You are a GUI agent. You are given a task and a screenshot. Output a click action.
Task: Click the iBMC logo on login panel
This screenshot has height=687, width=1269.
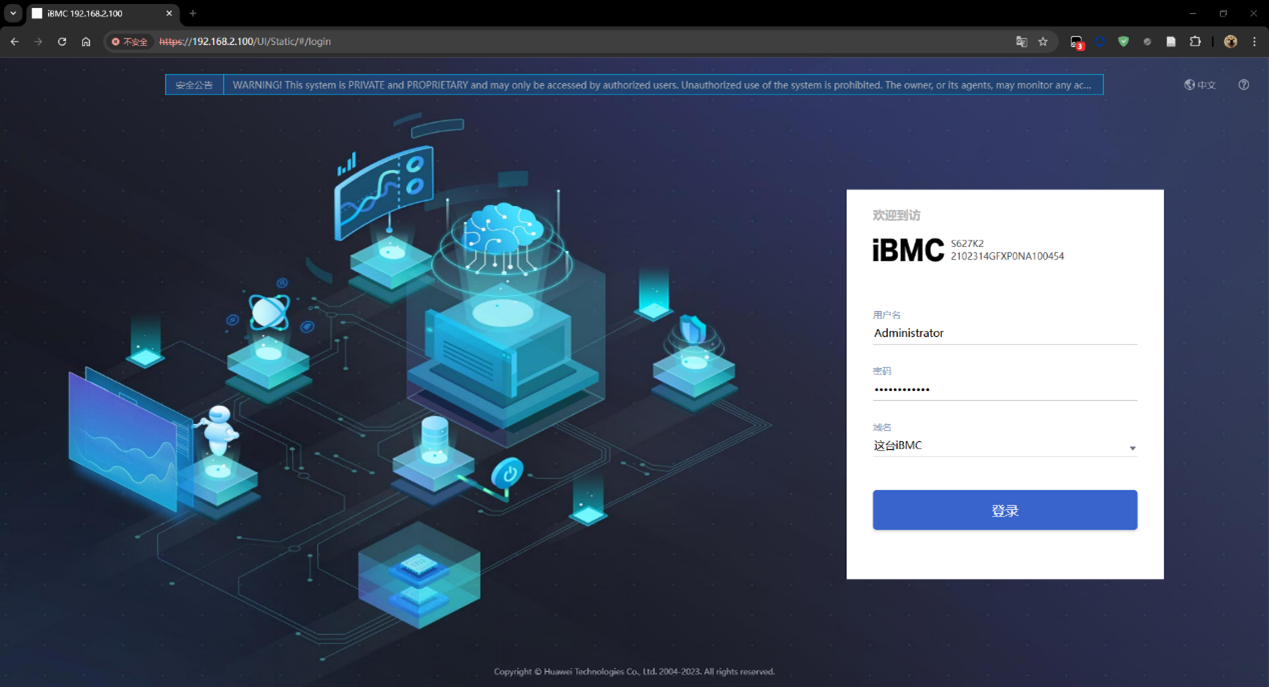click(908, 250)
